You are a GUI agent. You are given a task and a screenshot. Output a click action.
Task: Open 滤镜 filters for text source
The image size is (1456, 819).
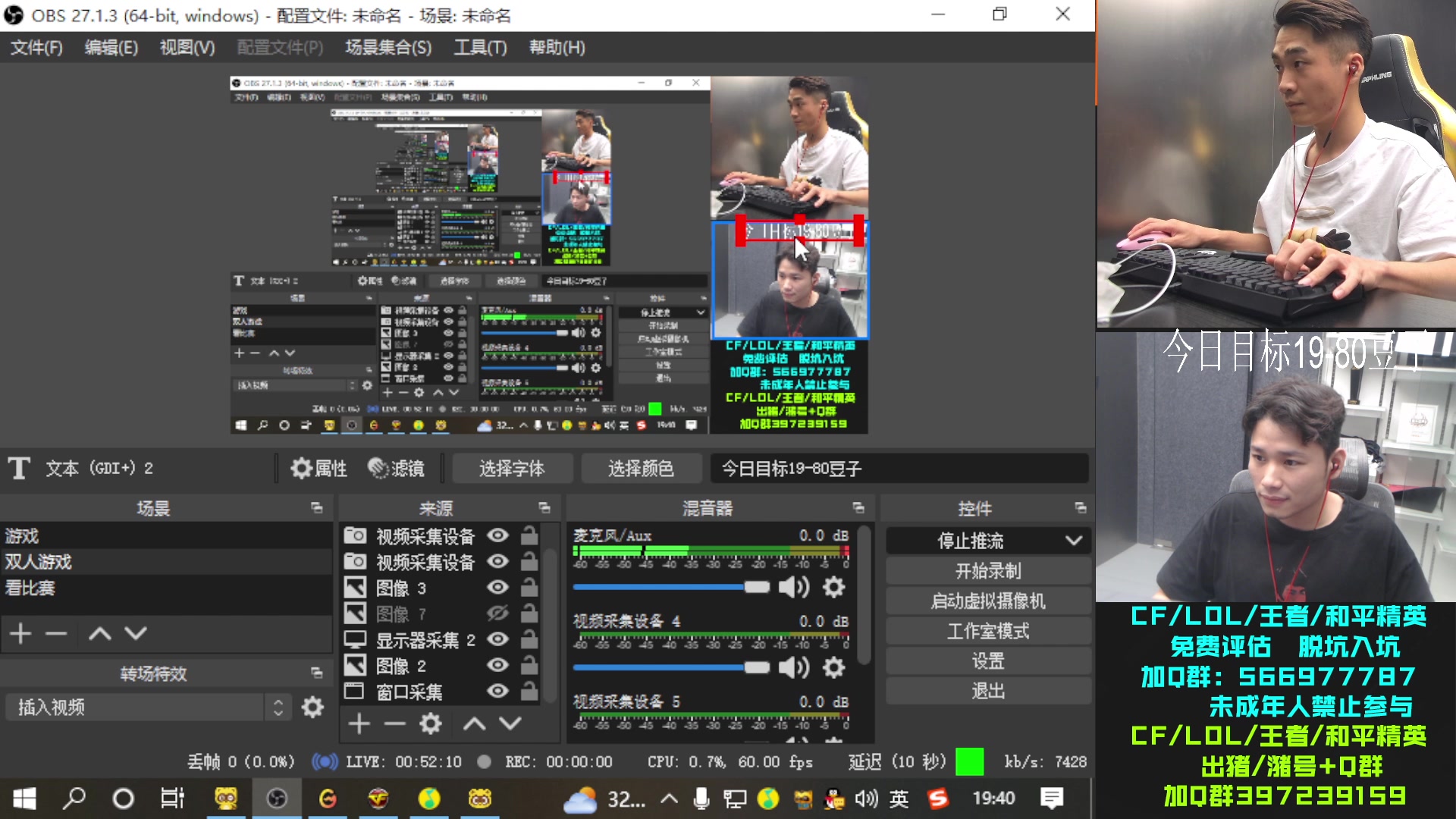pyautogui.click(x=396, y=469)
